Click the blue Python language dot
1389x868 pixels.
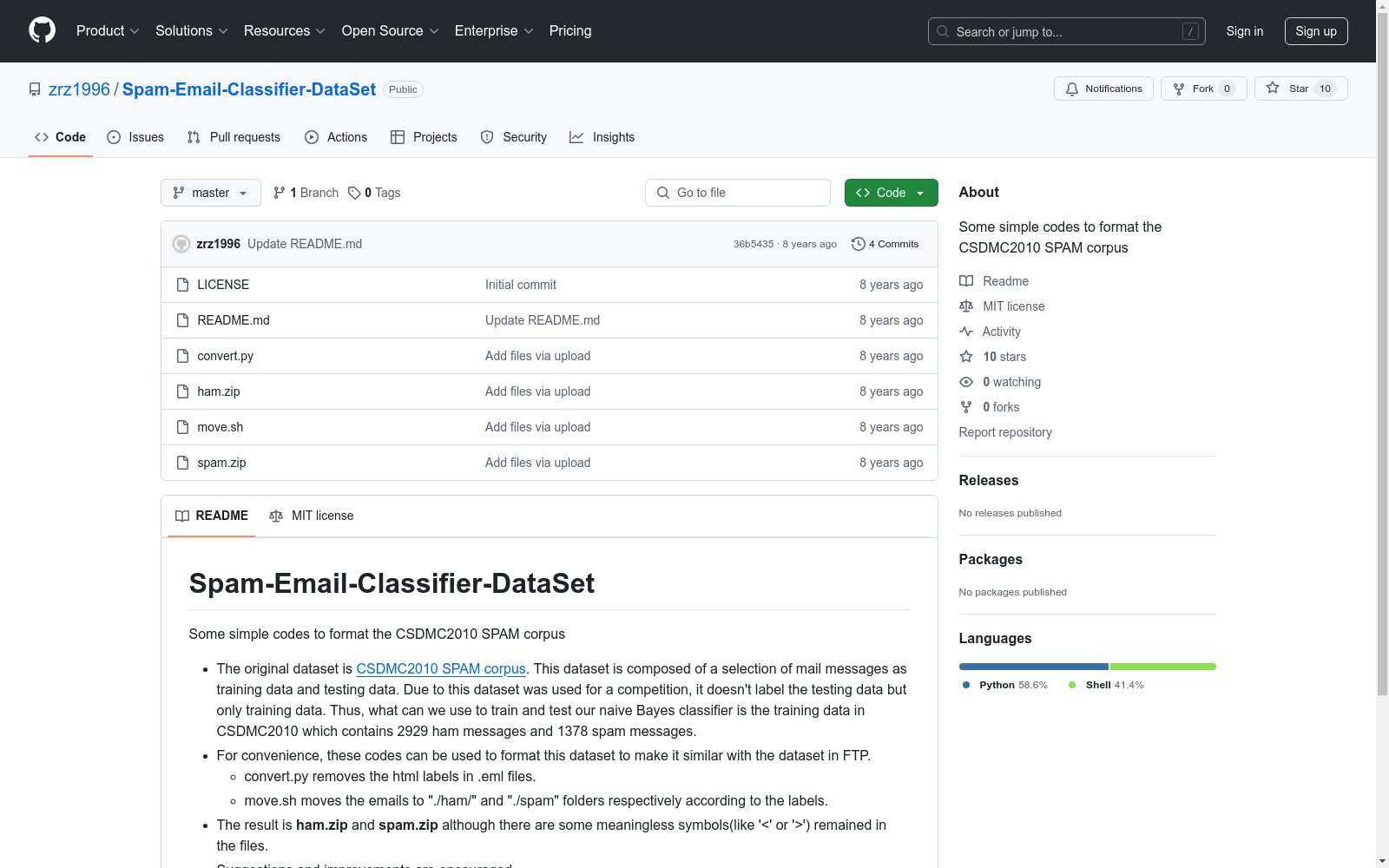(x=966, y=685)
